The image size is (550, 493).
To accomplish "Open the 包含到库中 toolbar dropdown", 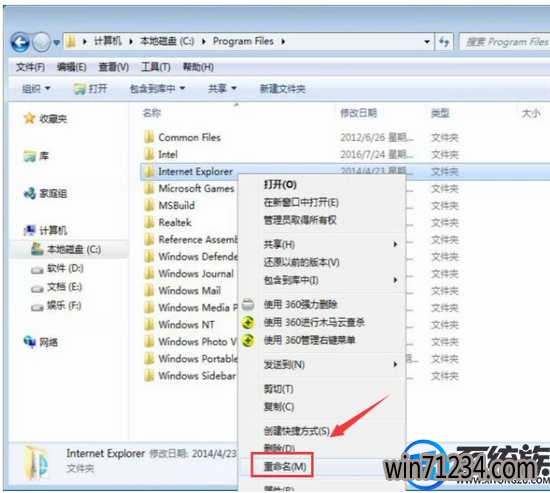I will pyautogui.click(x=157, y=89).
